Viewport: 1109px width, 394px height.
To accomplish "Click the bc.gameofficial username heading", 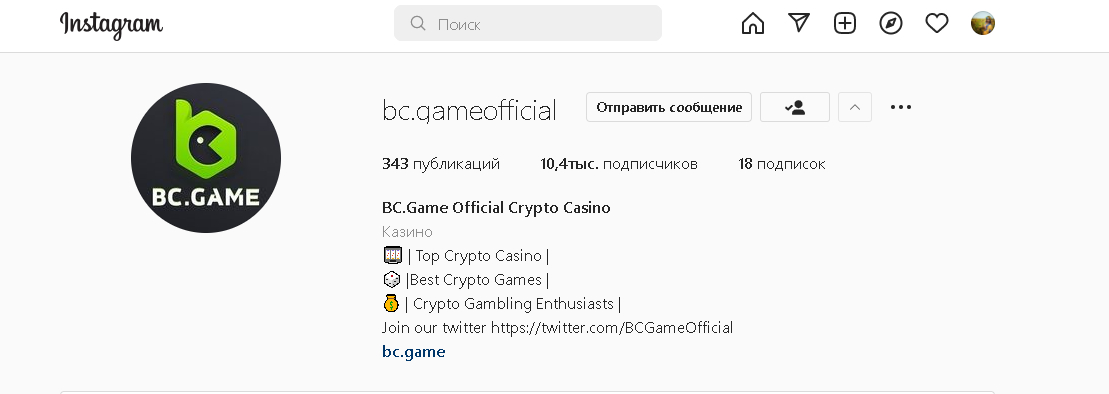I will pos(469,111).
